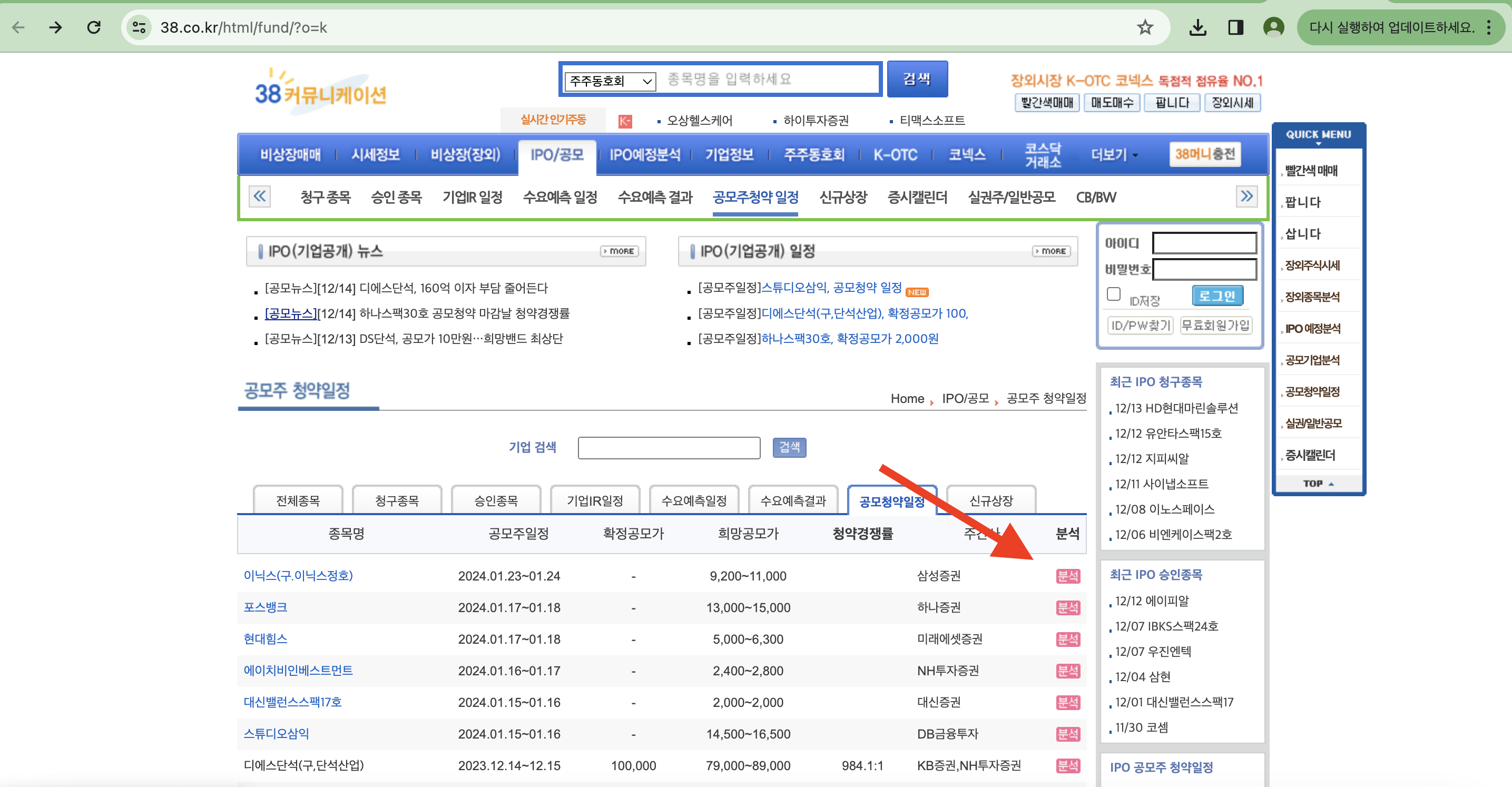The image size is (1512, 787).
Task: Toggle browser side panel icon
Action: [1235, 27]
